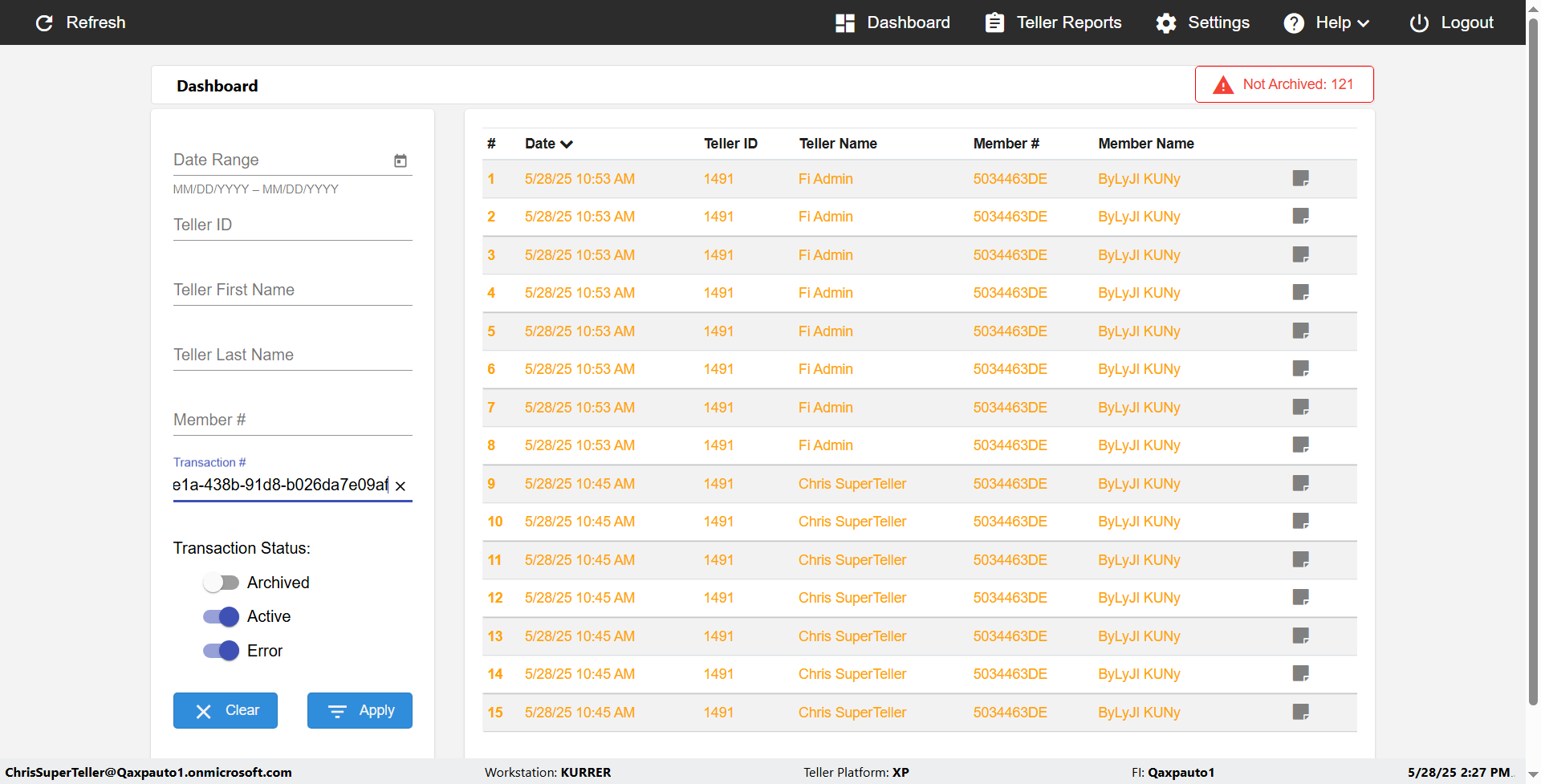Disable the Active status toggle
This screenshot has height=784, width=1541.
pyautogui.click(x=221, y=616)
